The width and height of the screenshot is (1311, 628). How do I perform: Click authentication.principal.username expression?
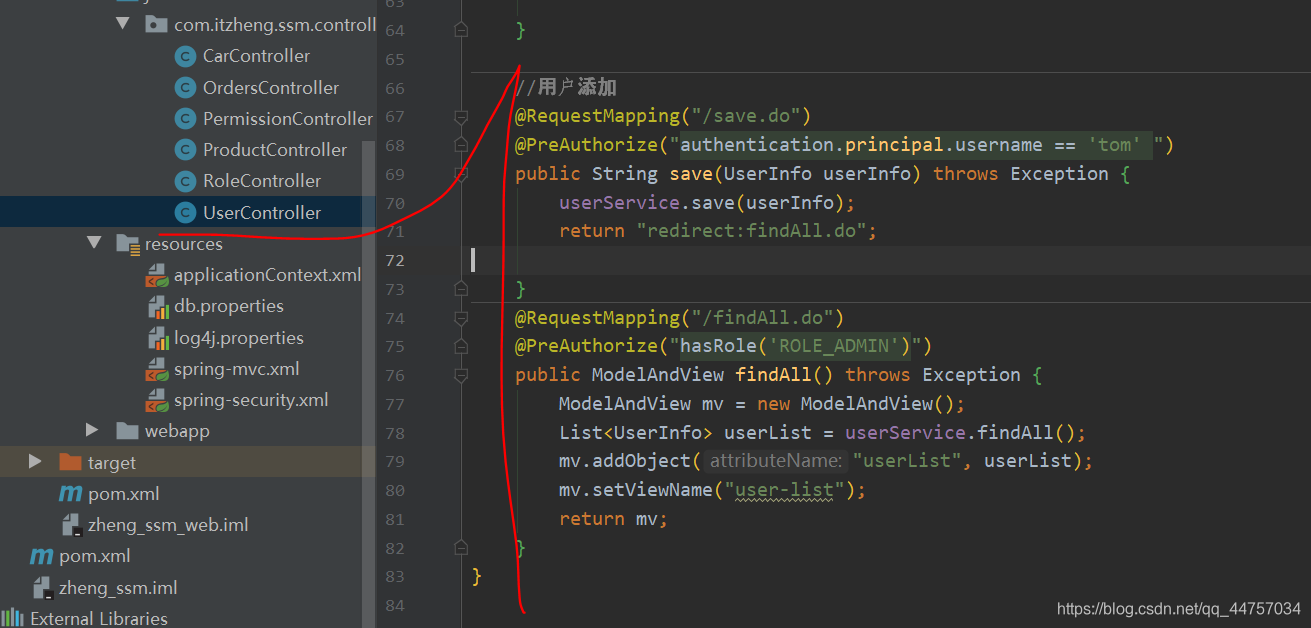(861, 146)
